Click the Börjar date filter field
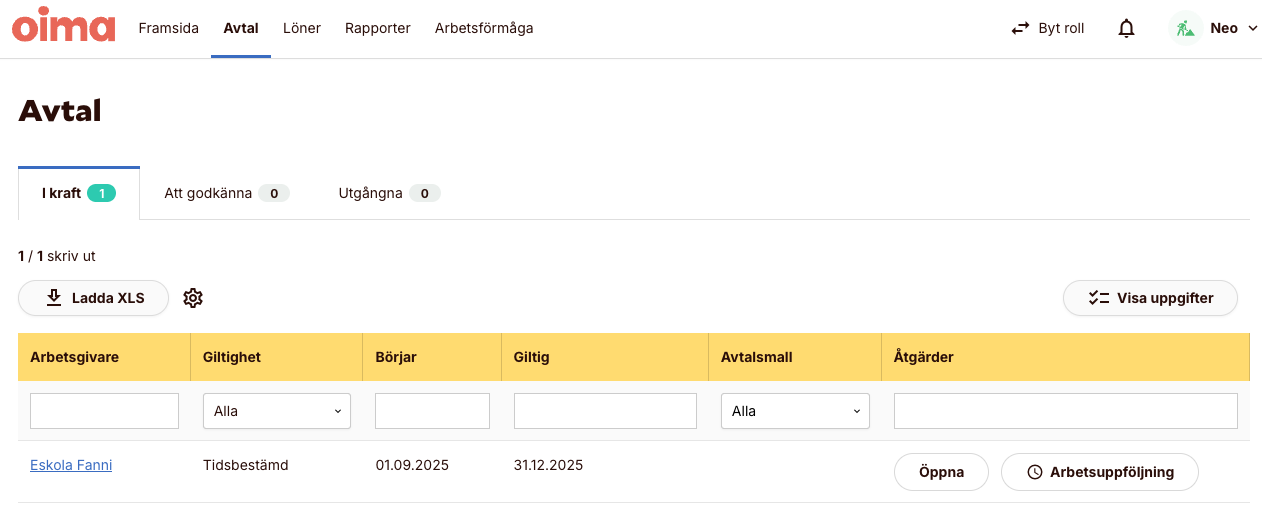This screenshot has width=1262, height=511. click(x=432, y=411)
